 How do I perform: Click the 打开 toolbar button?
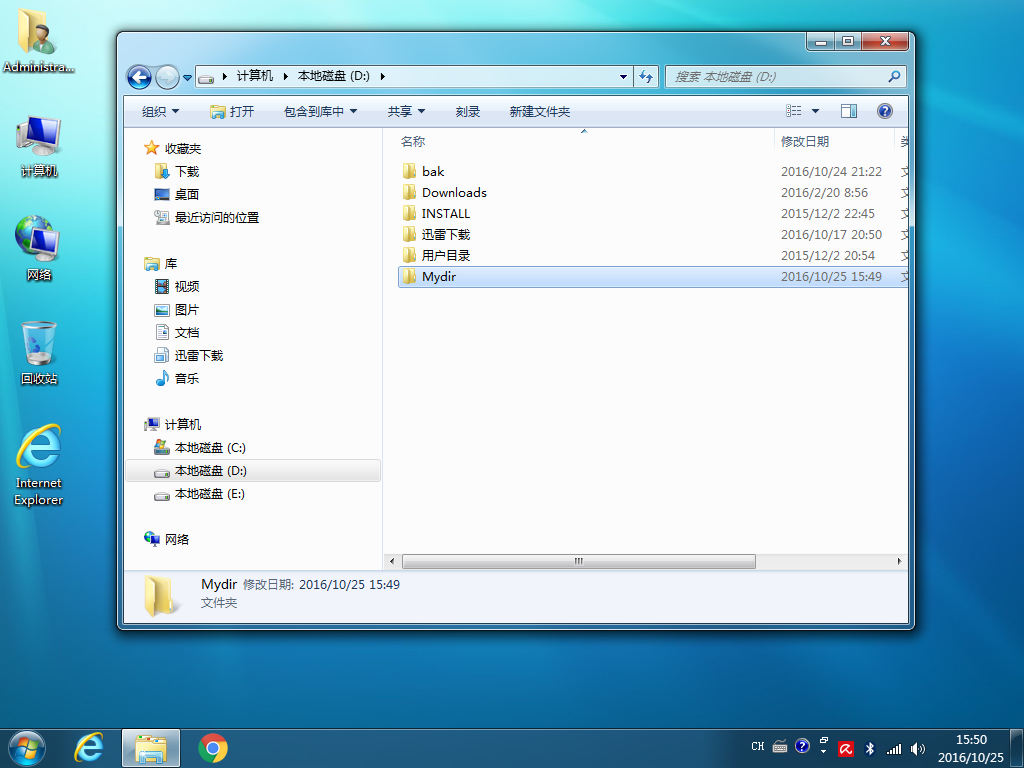(x=232, y=112)
